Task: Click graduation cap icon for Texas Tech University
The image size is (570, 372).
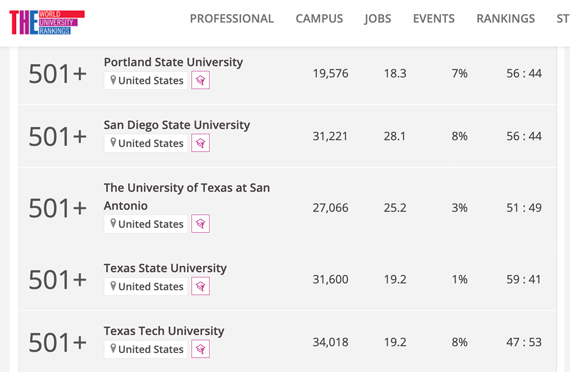Action: point(200,349)
